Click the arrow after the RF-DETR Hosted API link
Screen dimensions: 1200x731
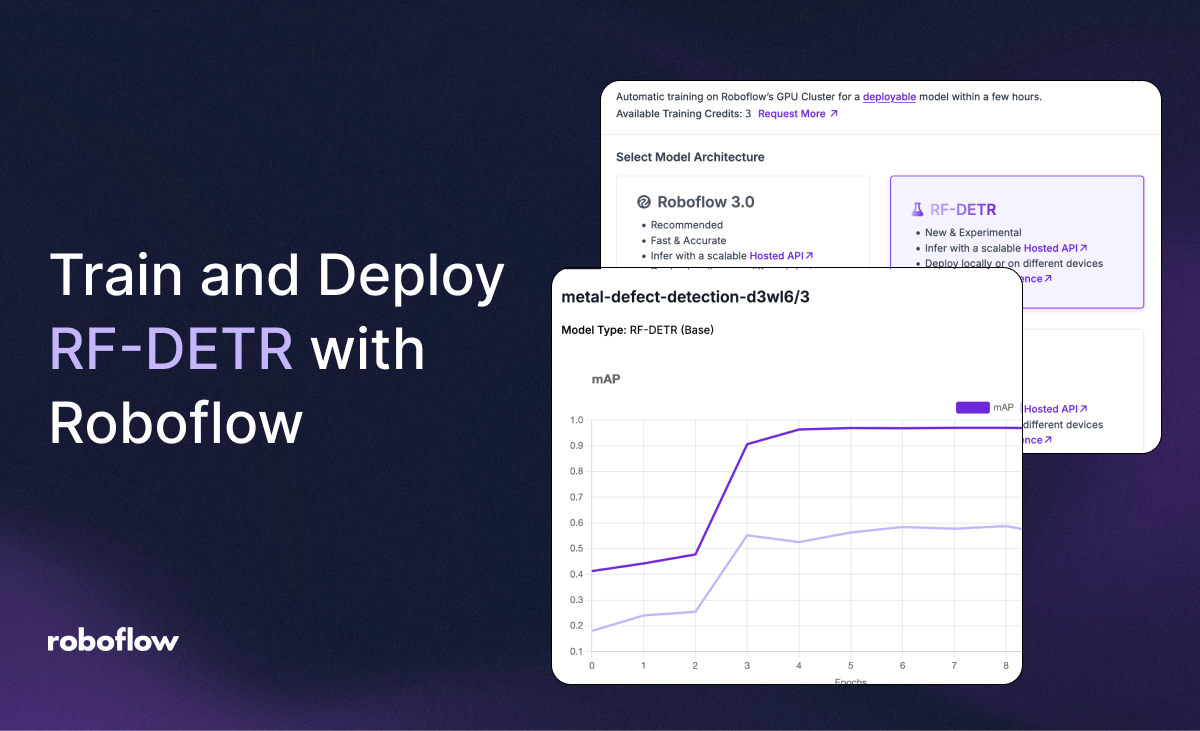[1083, 248]
